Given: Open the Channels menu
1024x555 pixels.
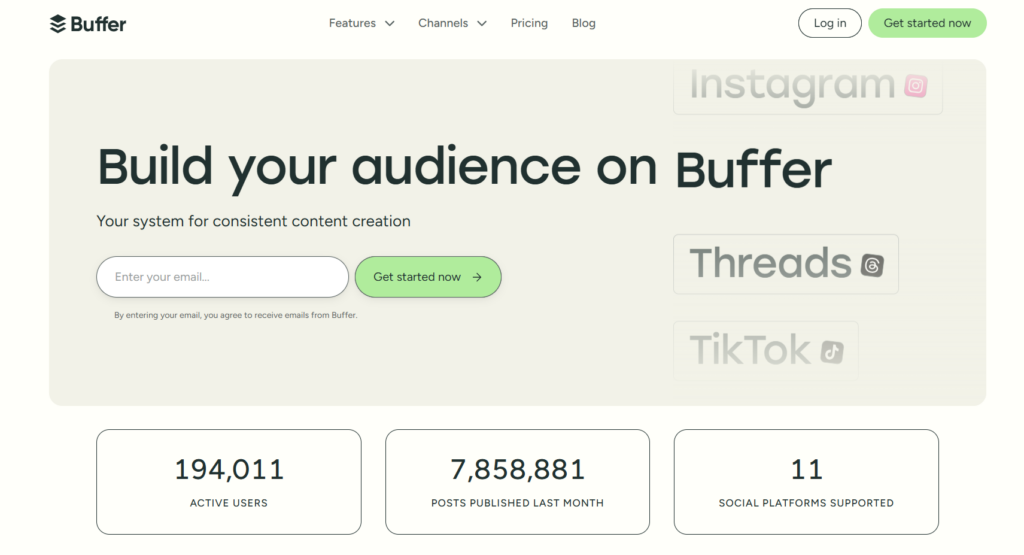Looking at the screenshot, I should tap(453, 23).
